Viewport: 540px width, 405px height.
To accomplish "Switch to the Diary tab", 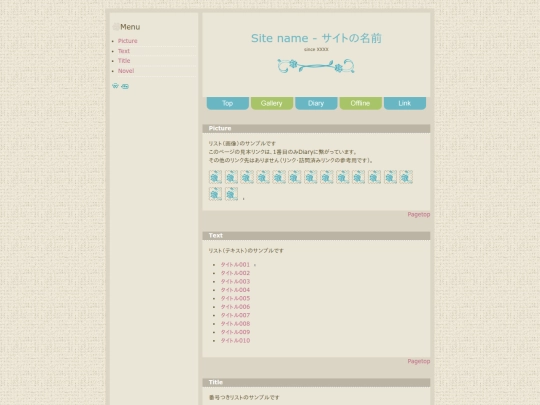I will (316, 103).
